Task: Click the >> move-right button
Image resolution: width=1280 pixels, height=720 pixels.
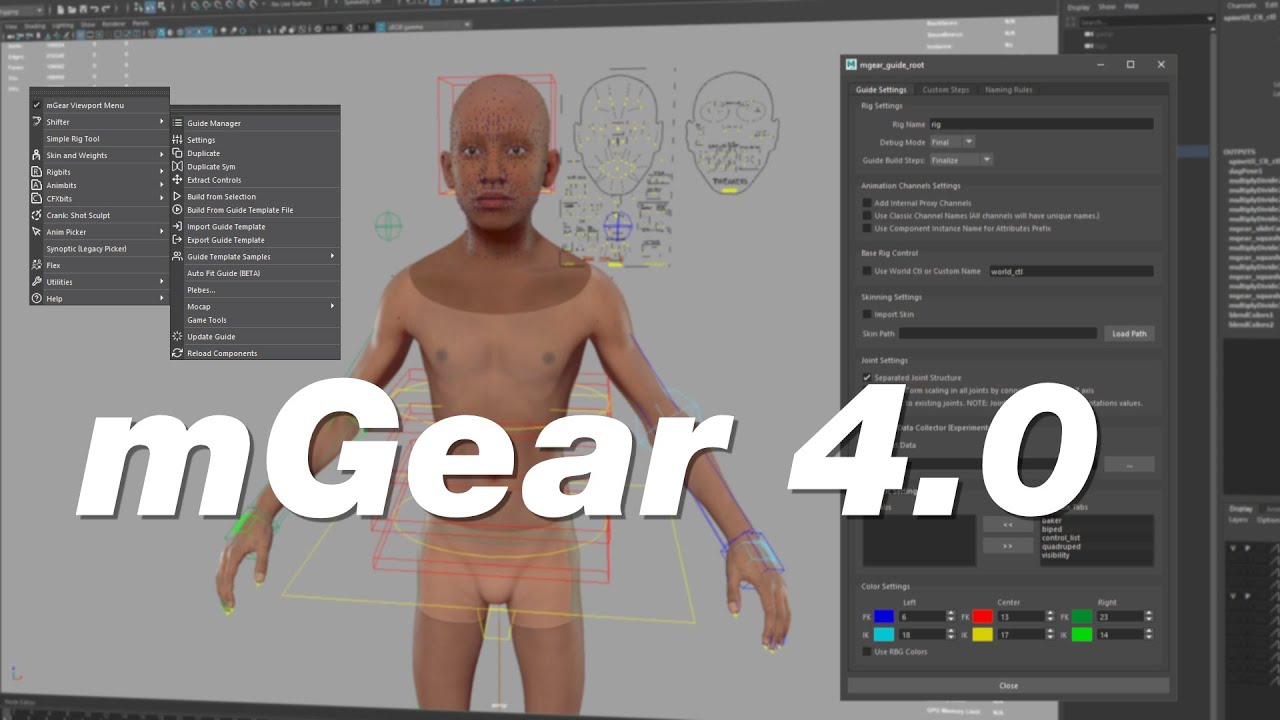Action: pos(1007,546)
